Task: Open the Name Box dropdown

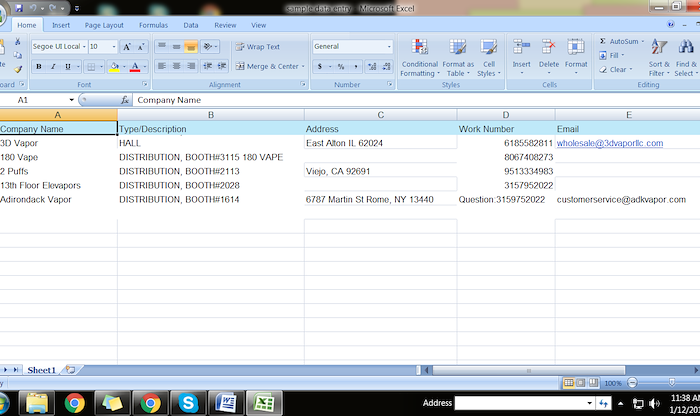Action: [x=71, y=100]
